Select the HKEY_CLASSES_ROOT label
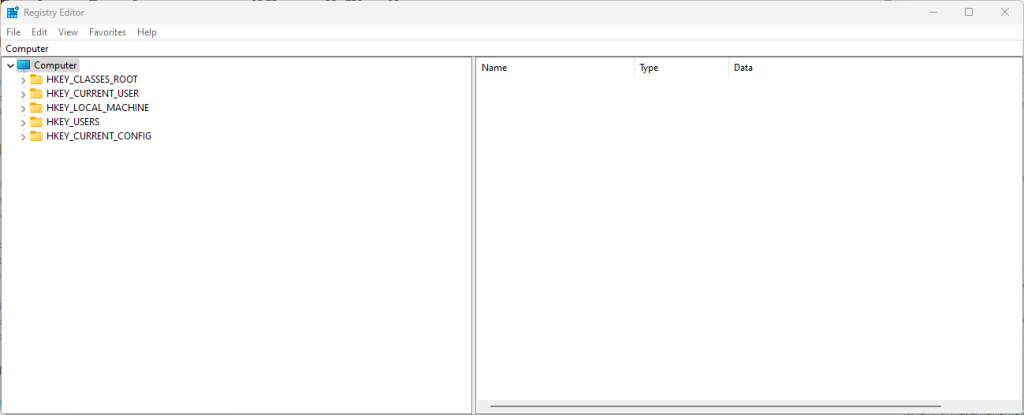1024x415 pixels. 92,80
